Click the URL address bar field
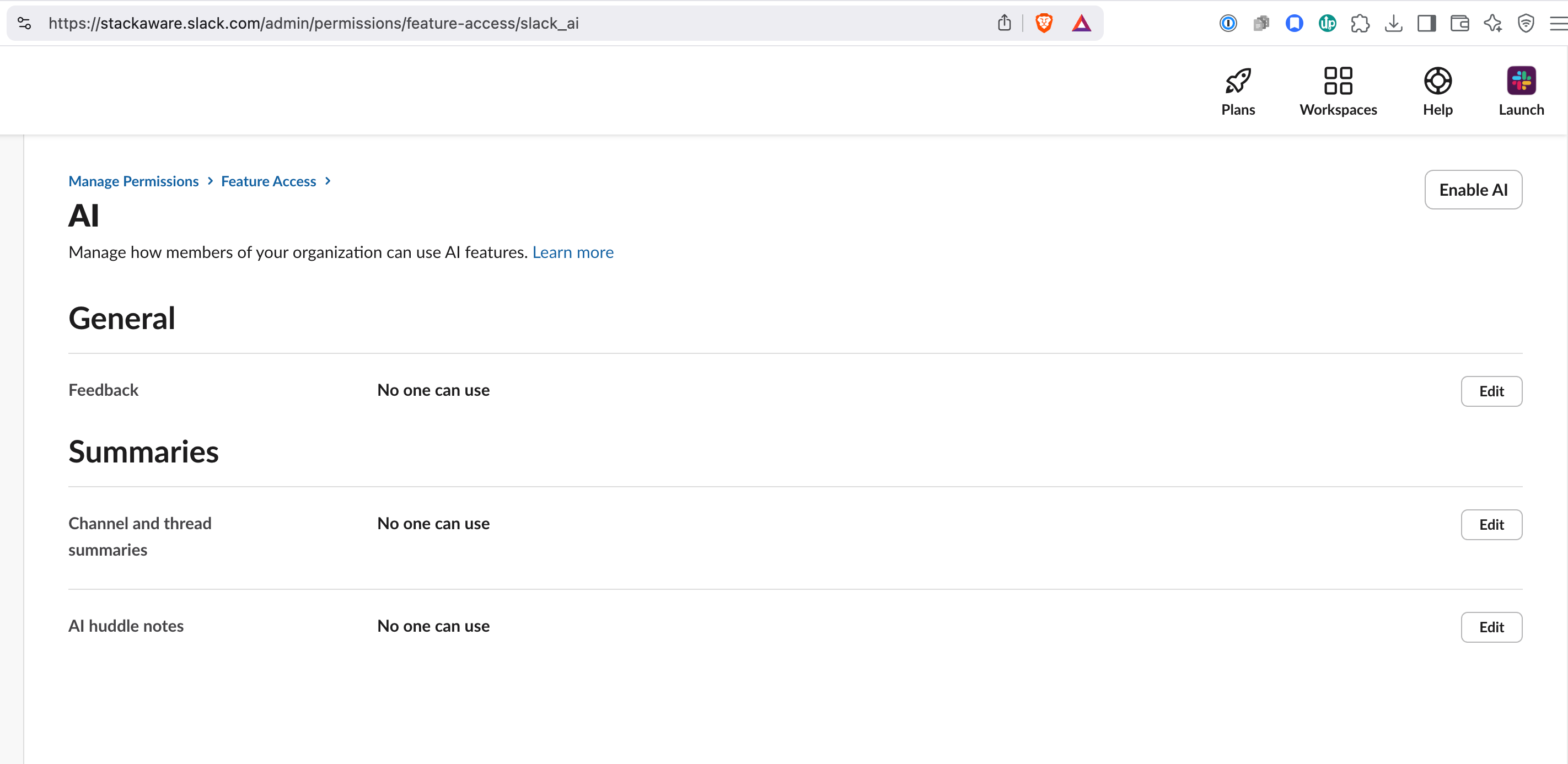This screenshot has width=1568, height=764. click(487, 23)
